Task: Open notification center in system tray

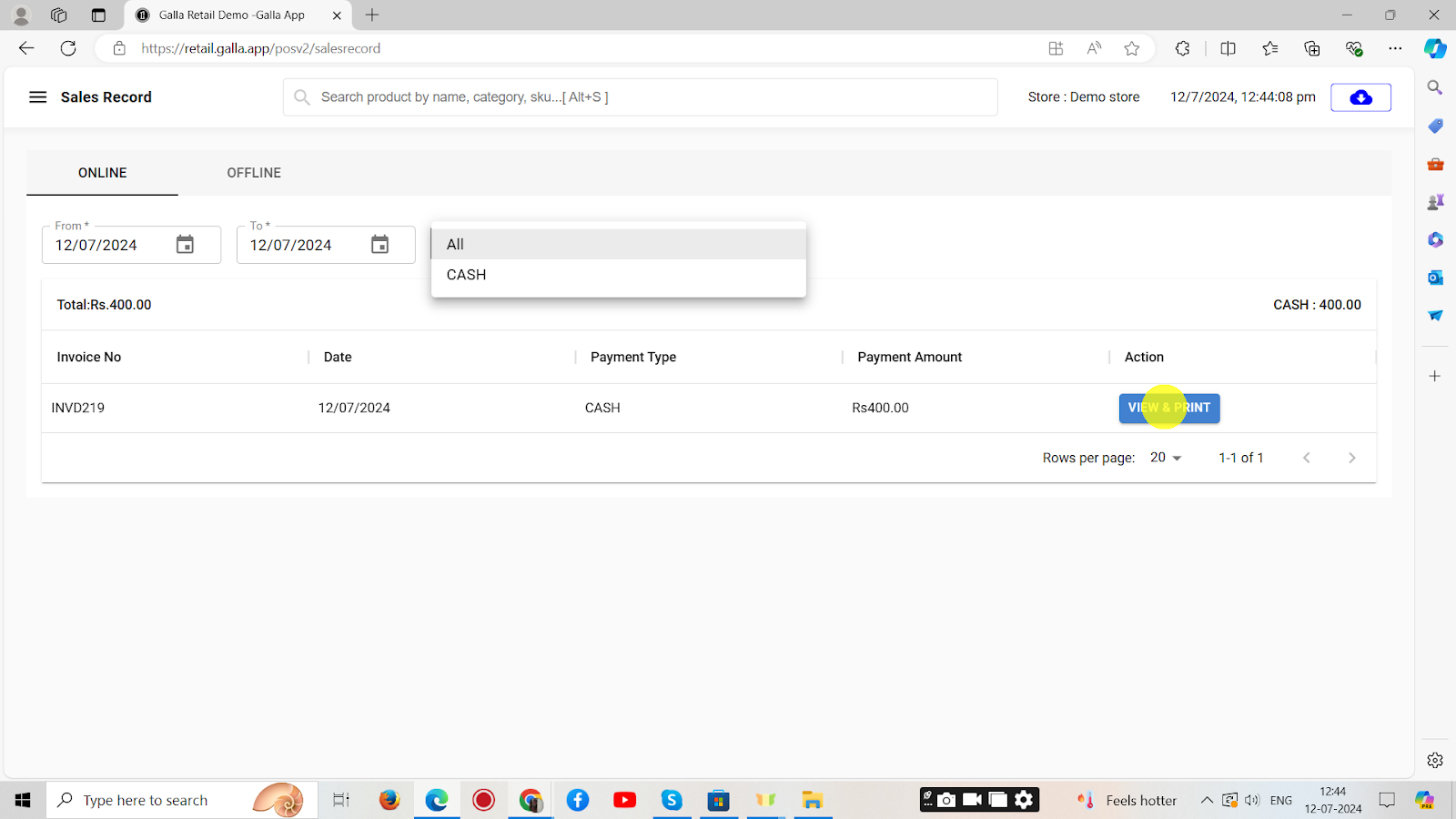Action: pyautogui.click(x=1387, y=800)
